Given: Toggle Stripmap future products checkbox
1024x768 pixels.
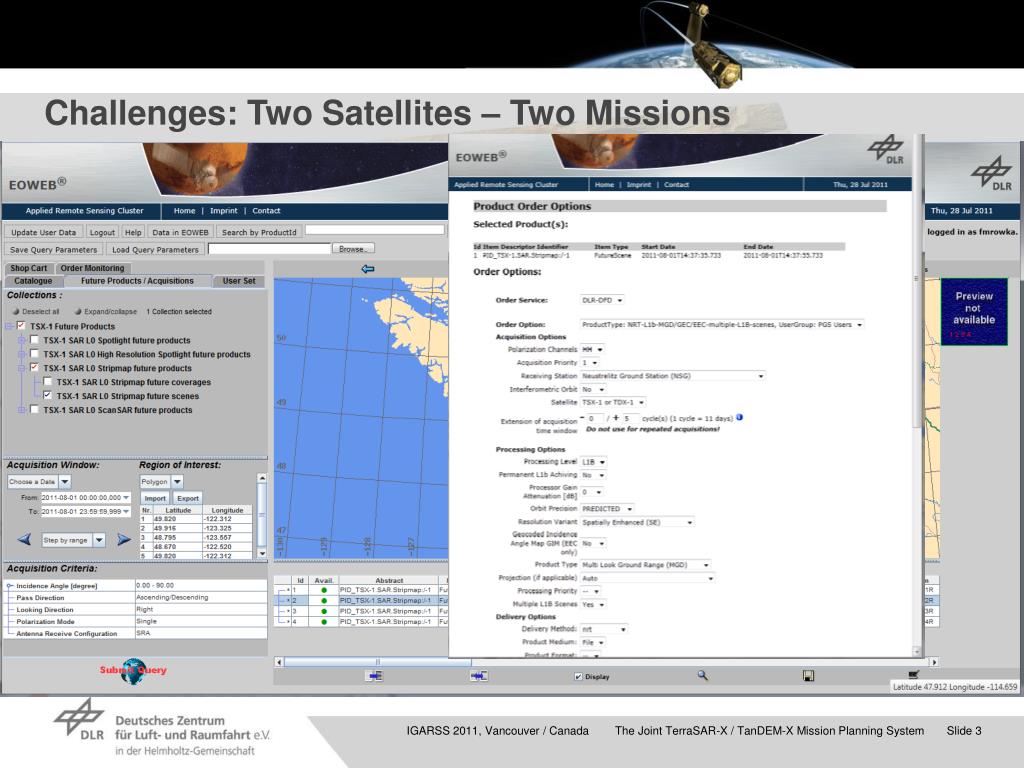Looking at the screenshot, I should (x=34, y=368).
